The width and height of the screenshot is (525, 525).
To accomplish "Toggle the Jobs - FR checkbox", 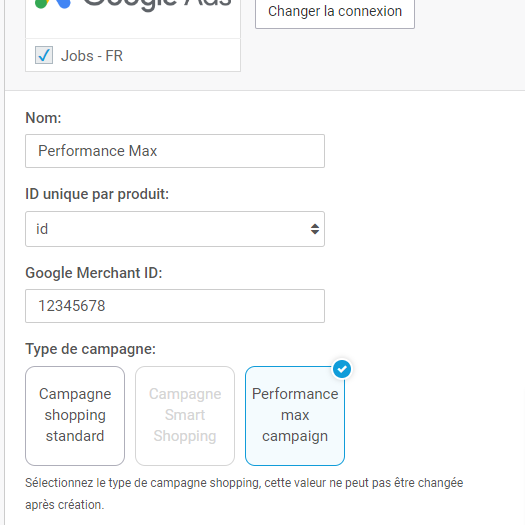I will tap(44, 55).
